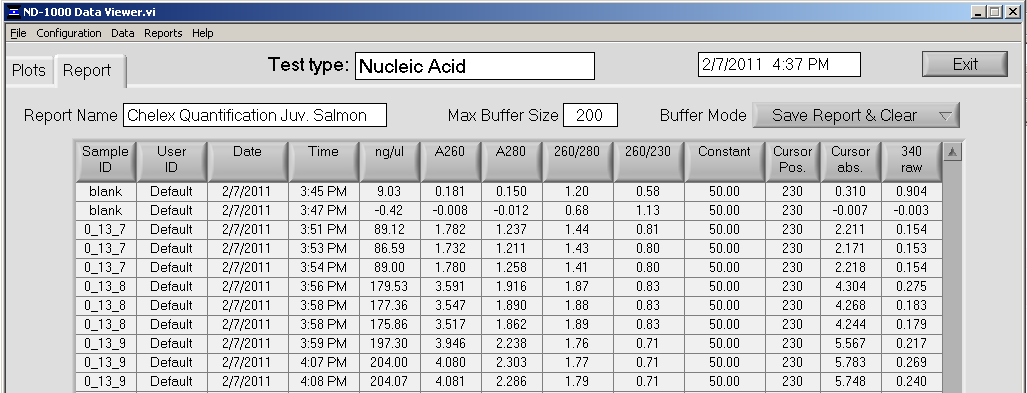Click the 175.86 ng/ul value
Screen dimensions: 1027x393
click(390, 324)
